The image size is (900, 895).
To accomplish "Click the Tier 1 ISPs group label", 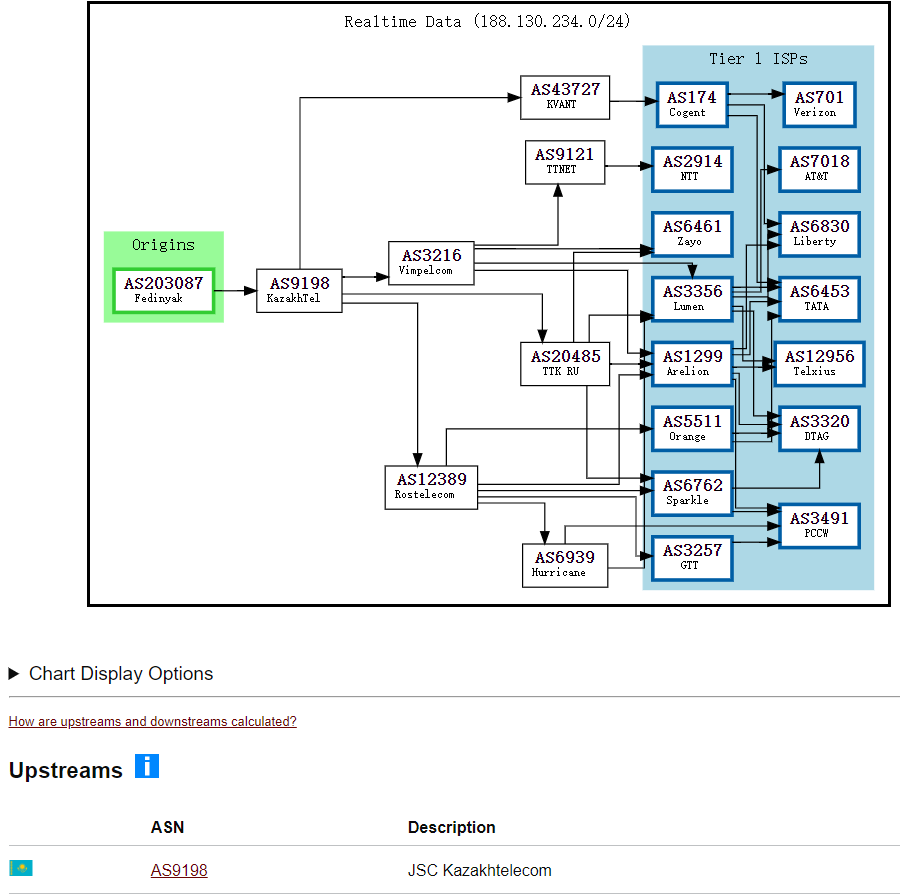I will [758, 59].
